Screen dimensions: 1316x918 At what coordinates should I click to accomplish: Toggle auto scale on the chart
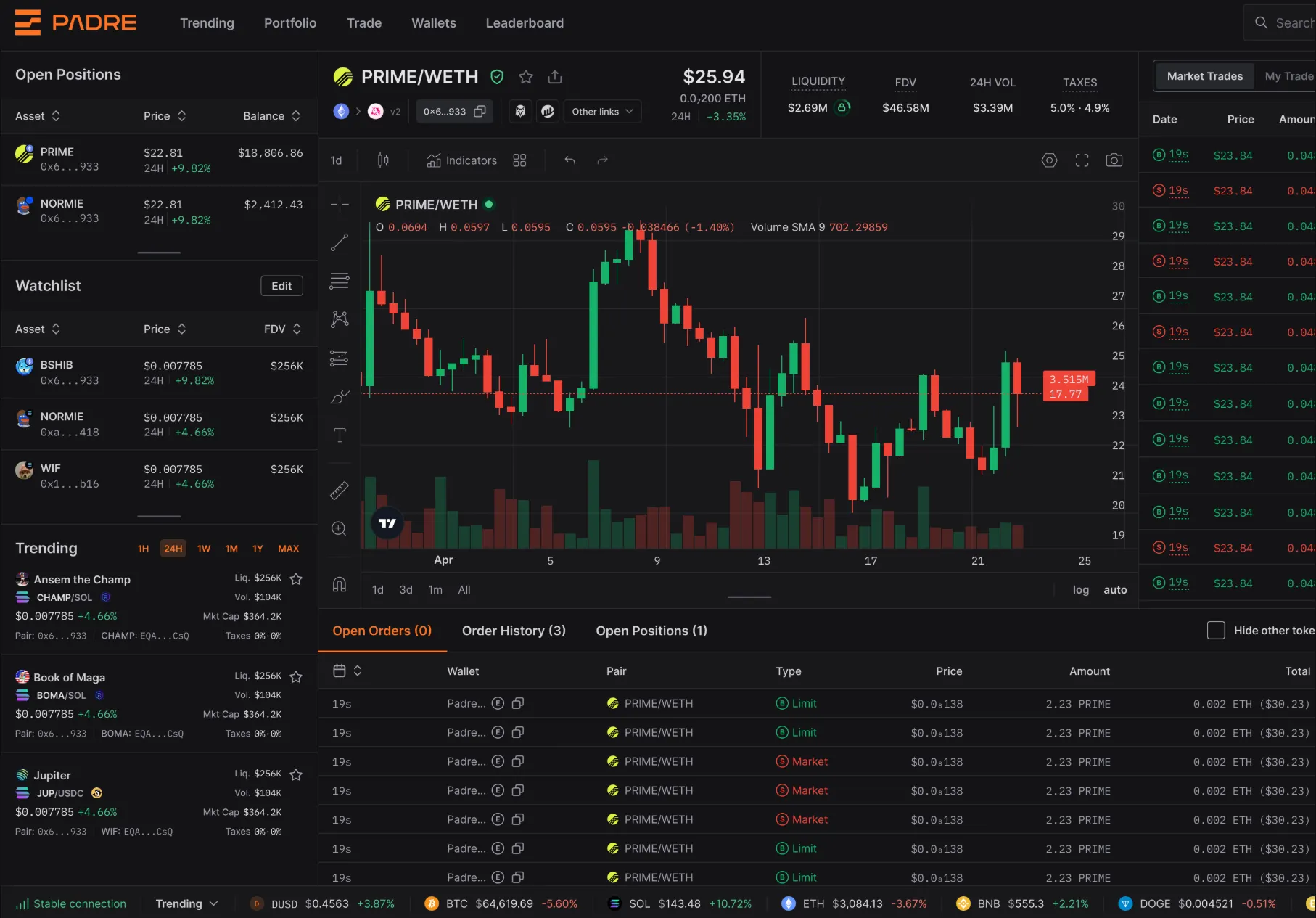coord(1115,590)
